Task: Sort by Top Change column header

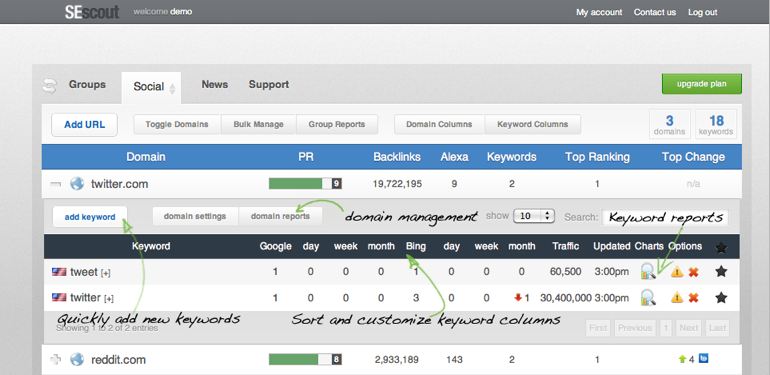Action: tap(693, 157)
